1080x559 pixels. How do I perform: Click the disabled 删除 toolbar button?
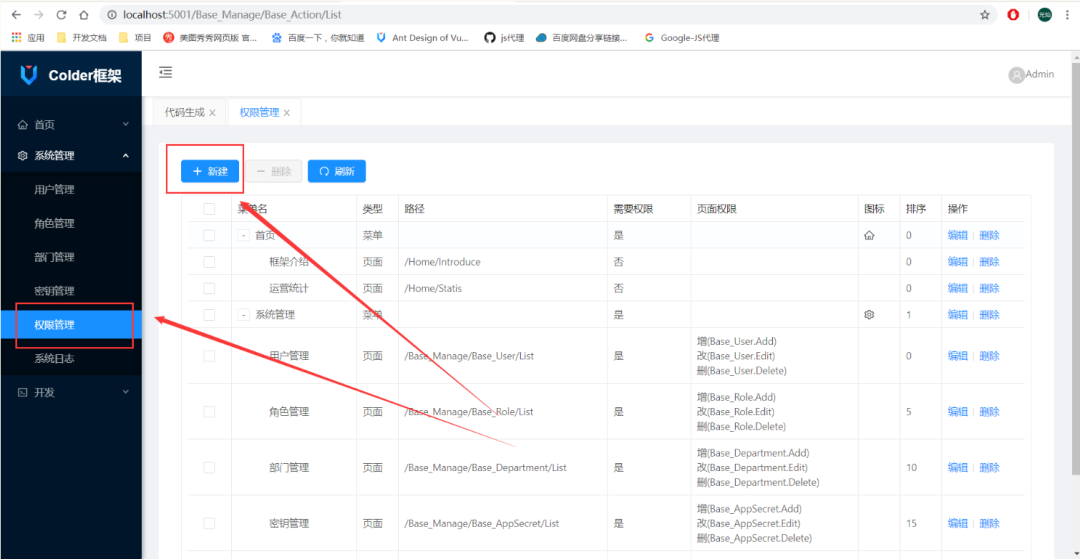(x=273, y=171)
